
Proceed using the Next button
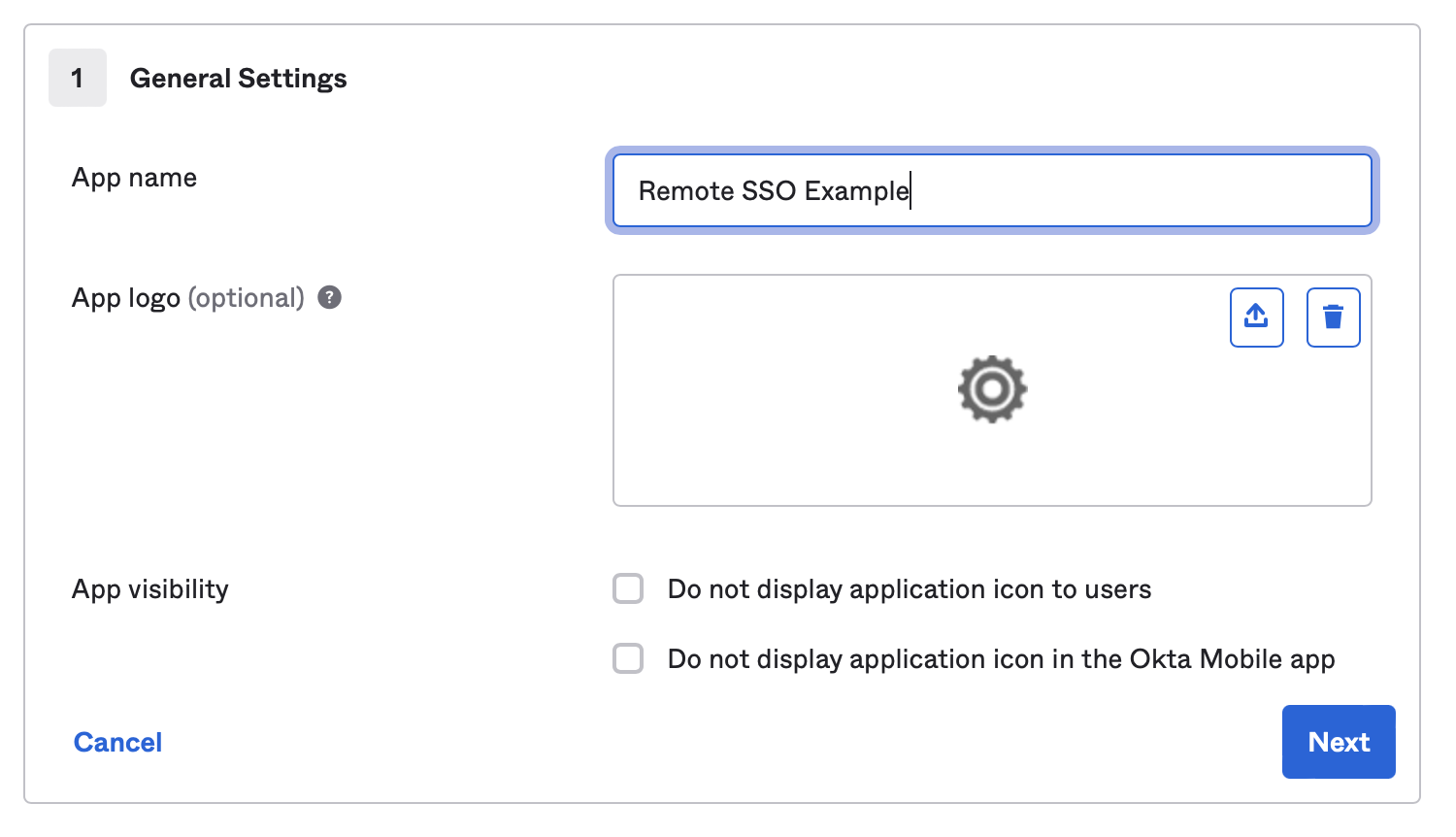[1338, 741]
